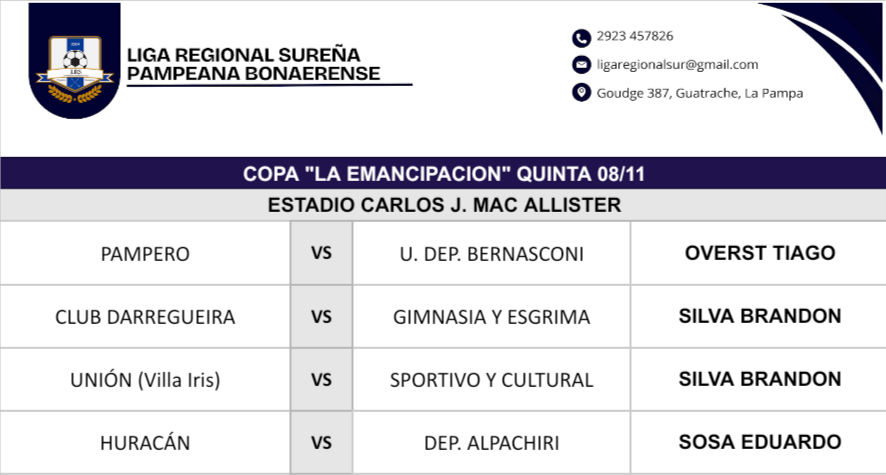
Task: Click the email envelope icon
Action: (x=581, y=65)
